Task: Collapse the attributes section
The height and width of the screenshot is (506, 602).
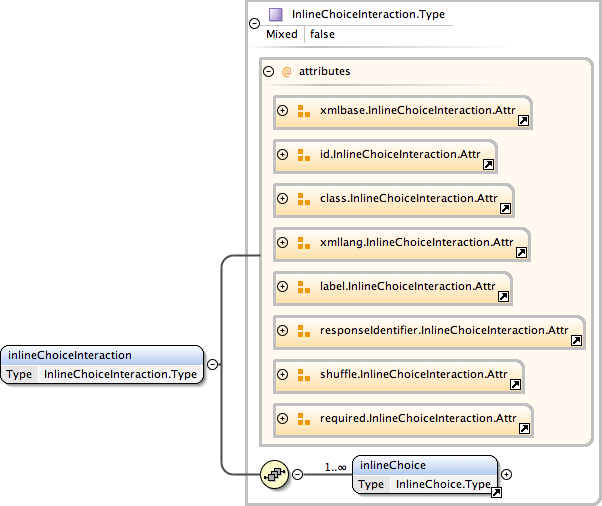Action: pos(268,72)
